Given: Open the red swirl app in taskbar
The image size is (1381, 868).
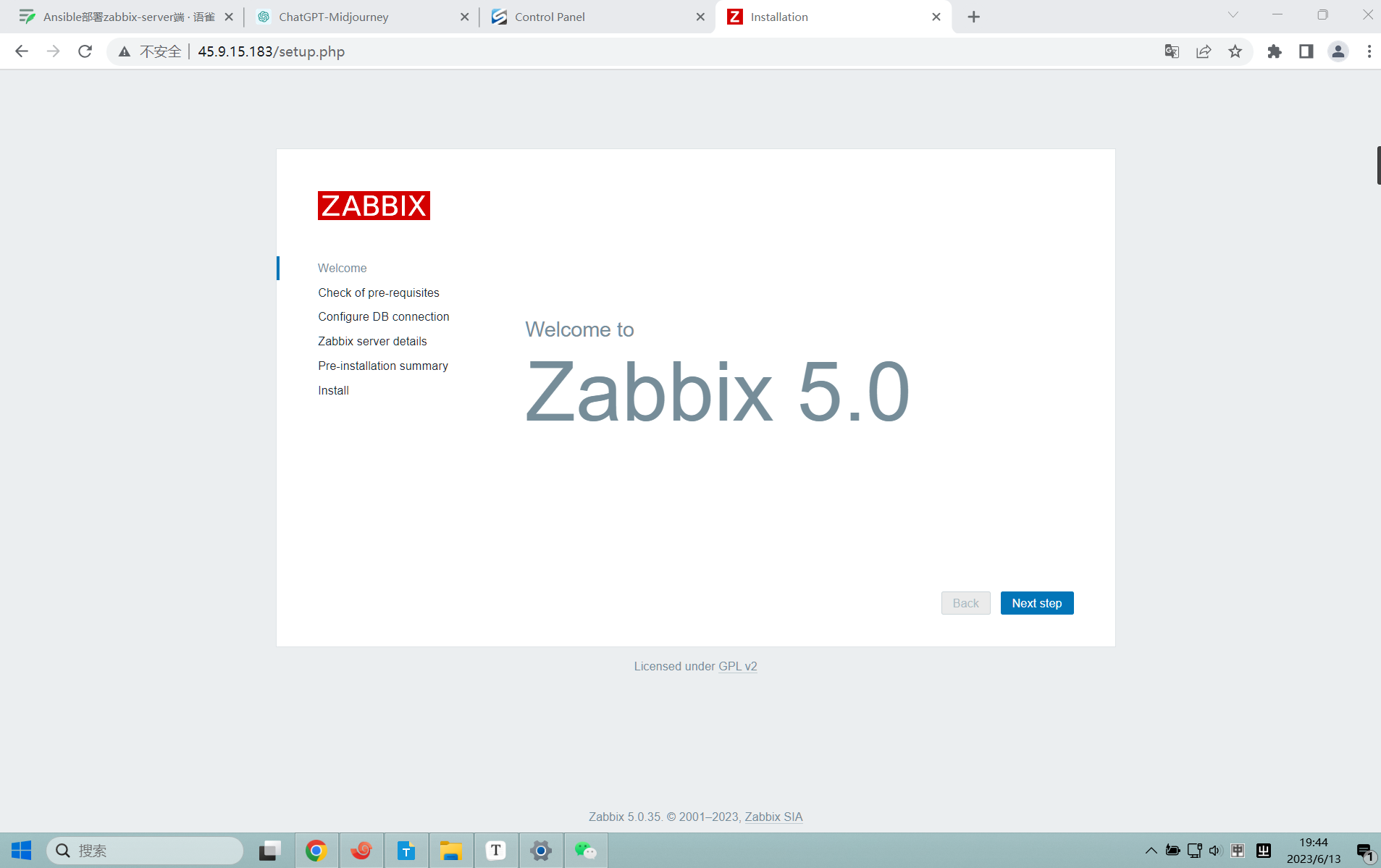Looking at the screenshot, I should coord(361,851).
